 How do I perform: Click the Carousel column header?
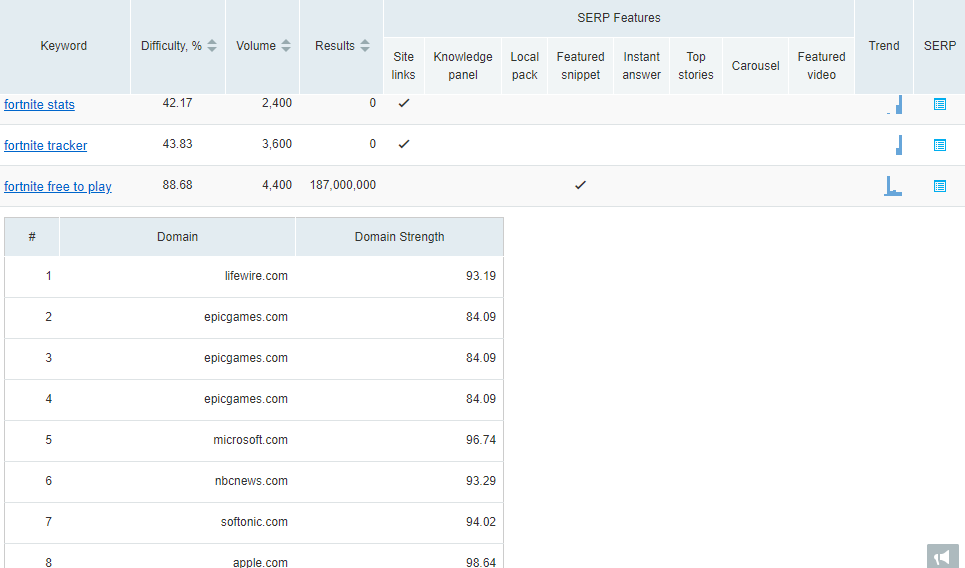click(x=755, y=66)
